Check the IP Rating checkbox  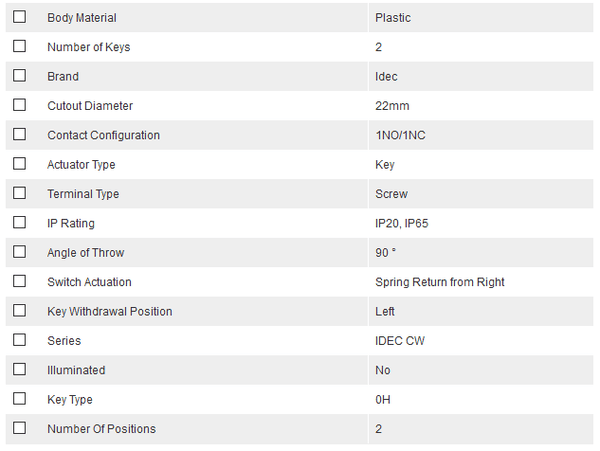point(19,223)
